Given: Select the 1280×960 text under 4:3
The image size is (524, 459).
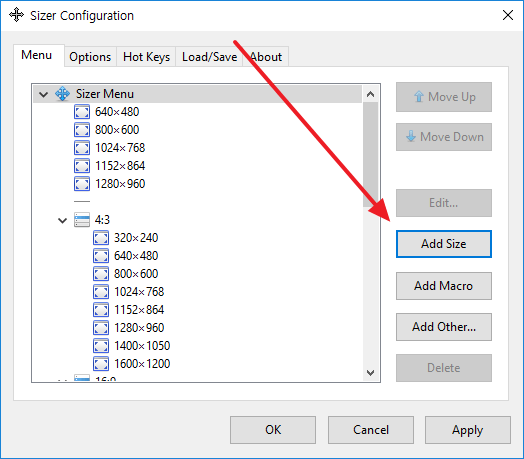Looking at the screenshot, I should point(139,328).
